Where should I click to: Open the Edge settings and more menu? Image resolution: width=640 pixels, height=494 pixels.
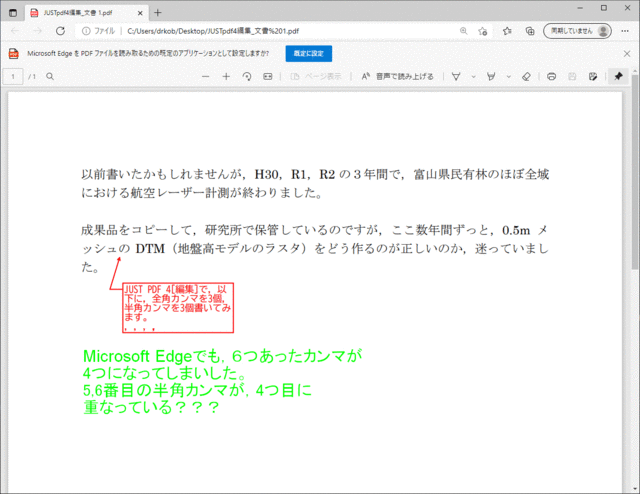[x=625, y=31]
